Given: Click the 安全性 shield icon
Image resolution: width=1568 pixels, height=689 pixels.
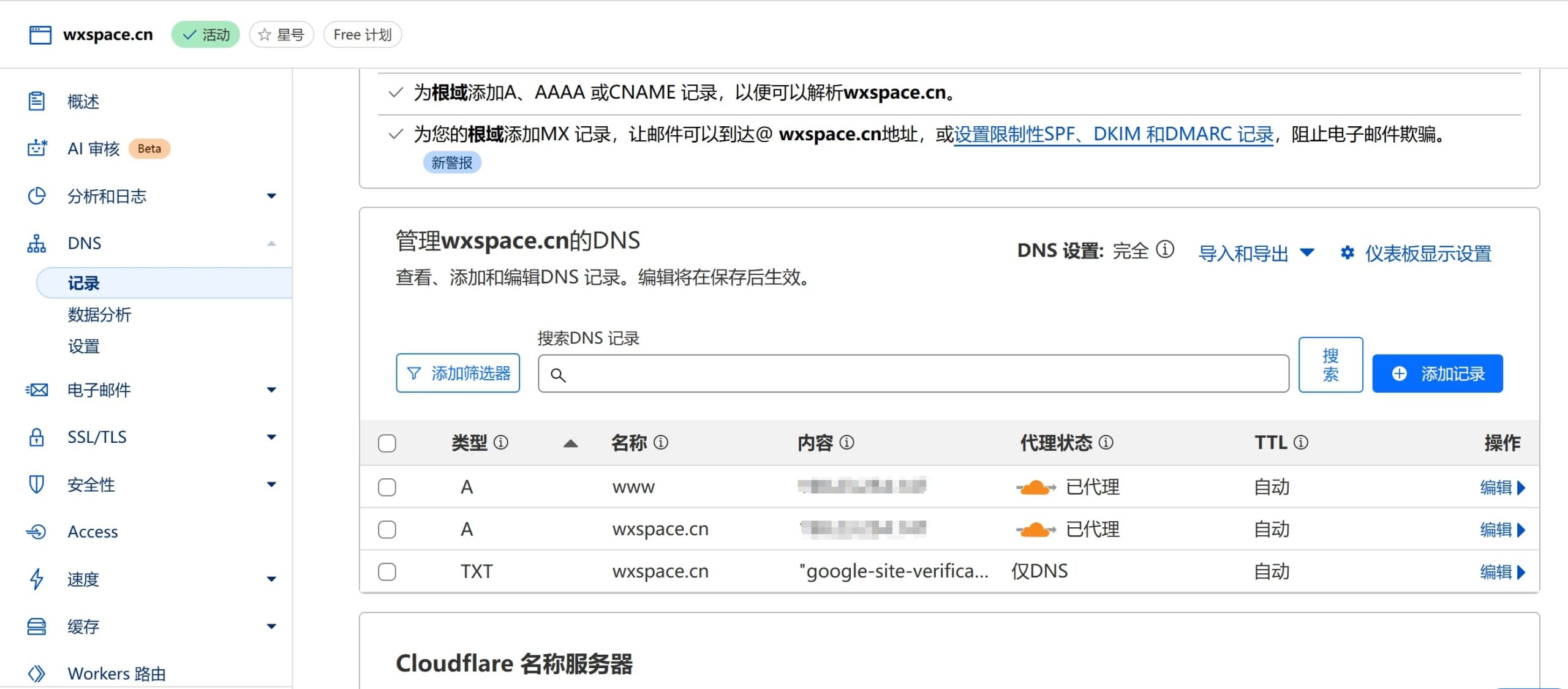Looking at the screenshot, I should point(37,484).
